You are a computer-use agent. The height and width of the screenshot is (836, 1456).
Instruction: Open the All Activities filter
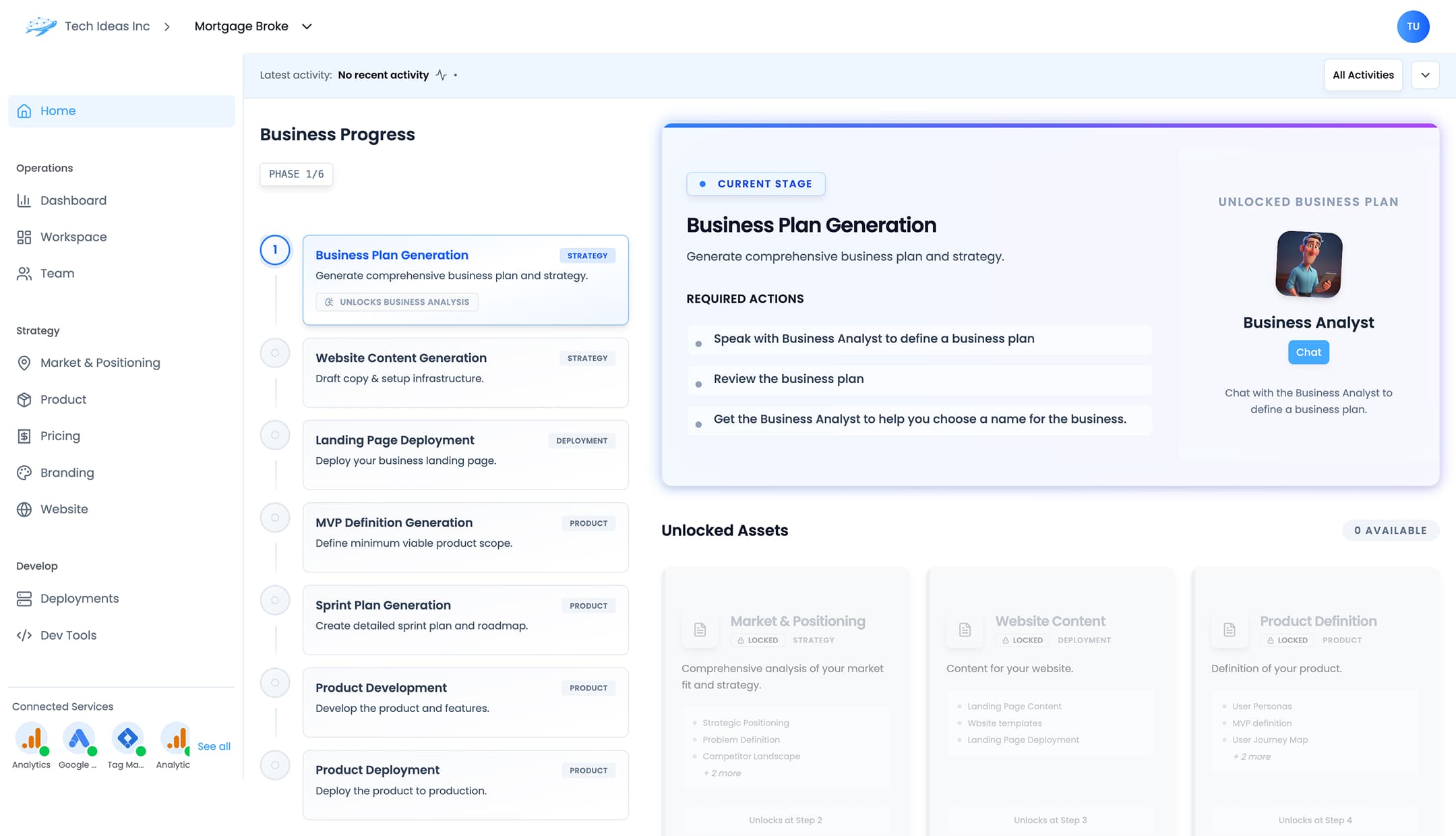(x=1362, y=75)
